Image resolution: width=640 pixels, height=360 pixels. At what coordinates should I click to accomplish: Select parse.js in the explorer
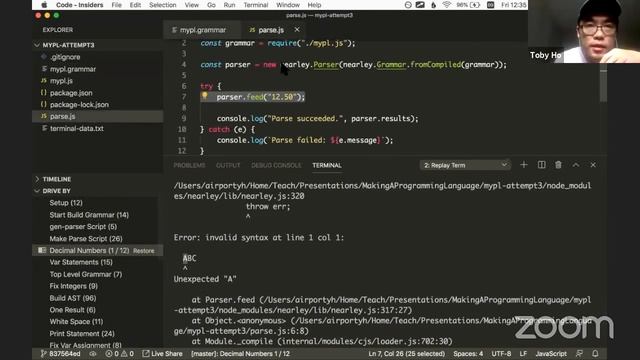pyautogui.click(x=98, y=116)
